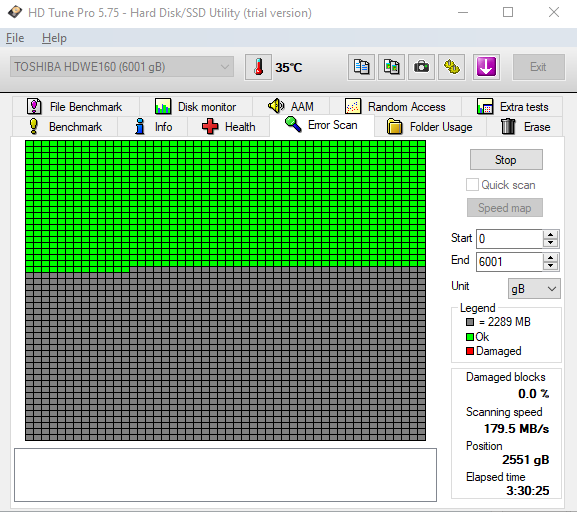The image size is (577, 512).
Task: Click the green Ok legend swatch
Action: 470,337
